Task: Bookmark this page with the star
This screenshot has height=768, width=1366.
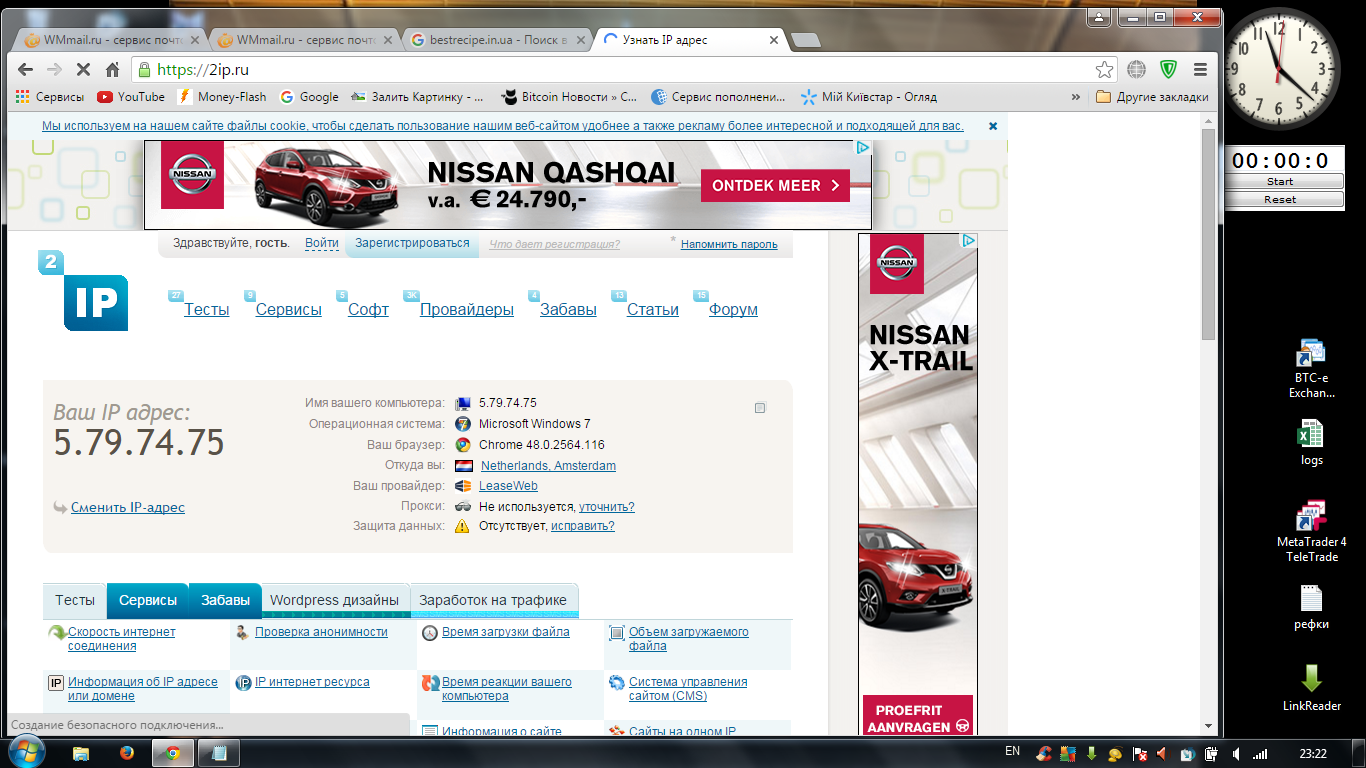Action: tap(1104, 70)
